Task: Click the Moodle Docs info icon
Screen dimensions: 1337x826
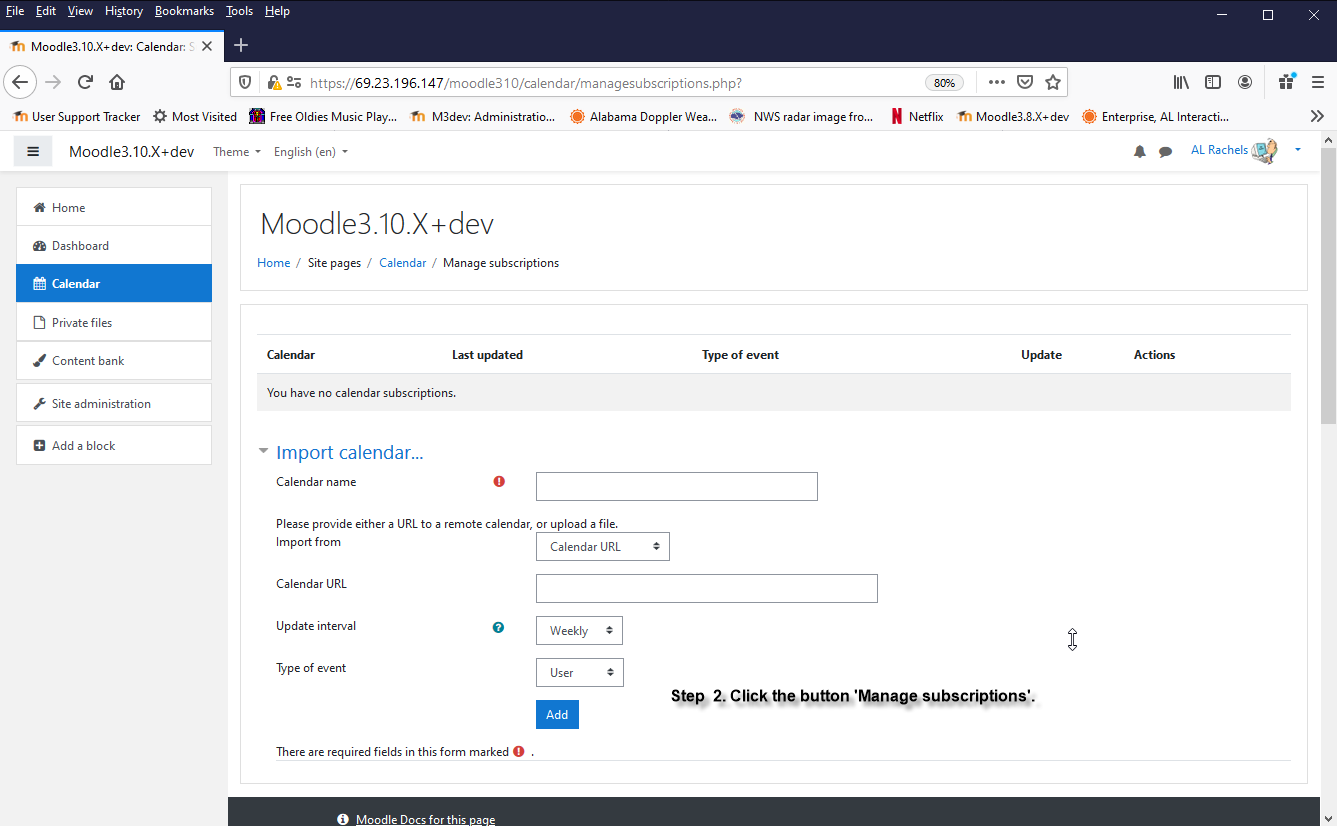Action: (x=343, y=819)
